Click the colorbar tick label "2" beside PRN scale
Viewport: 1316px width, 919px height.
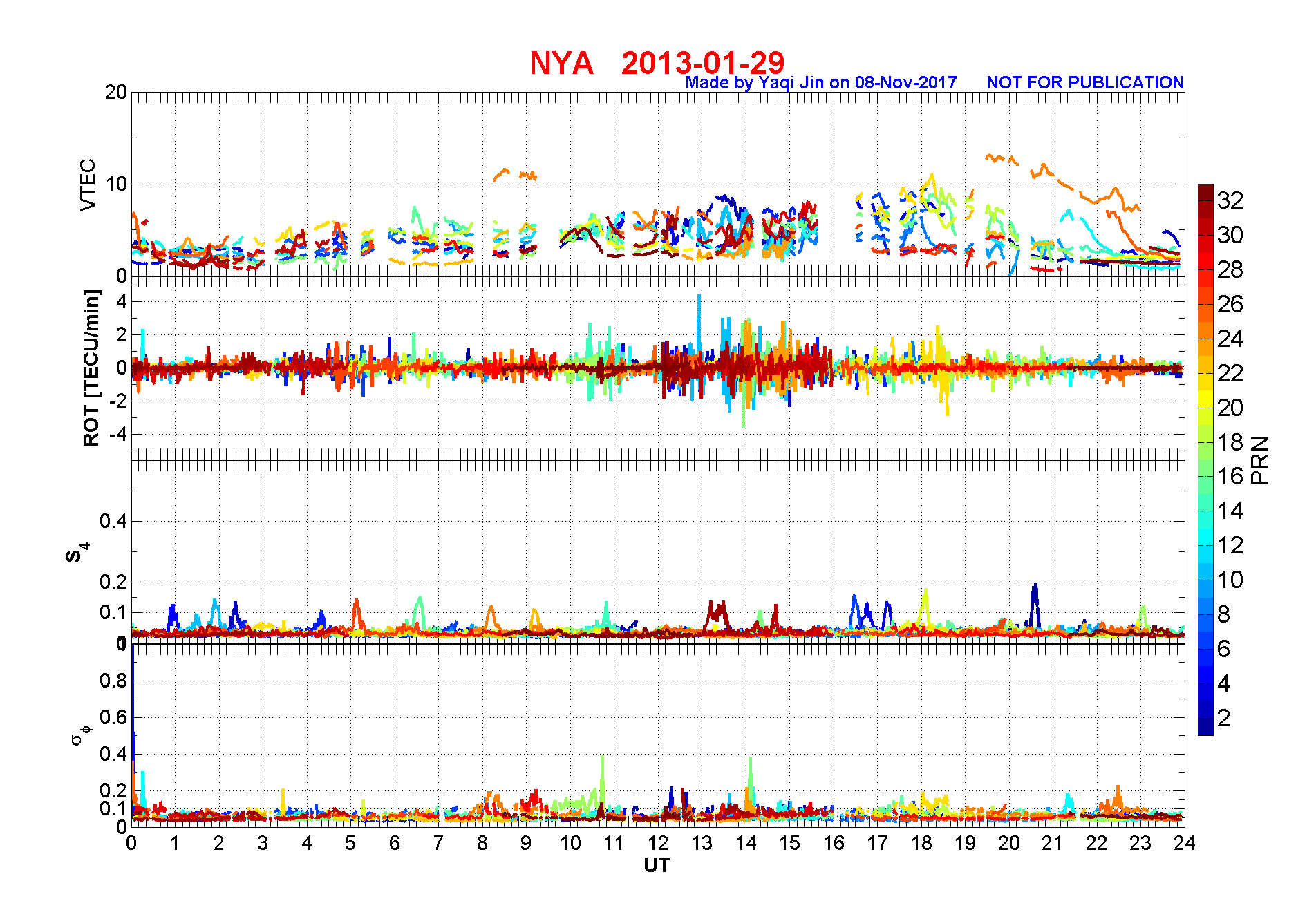tap(1224, 718)
